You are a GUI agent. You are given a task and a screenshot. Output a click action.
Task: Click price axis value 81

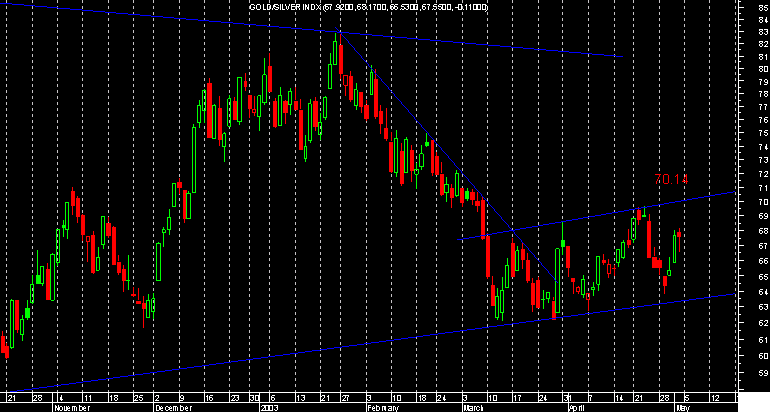point(764,56)
